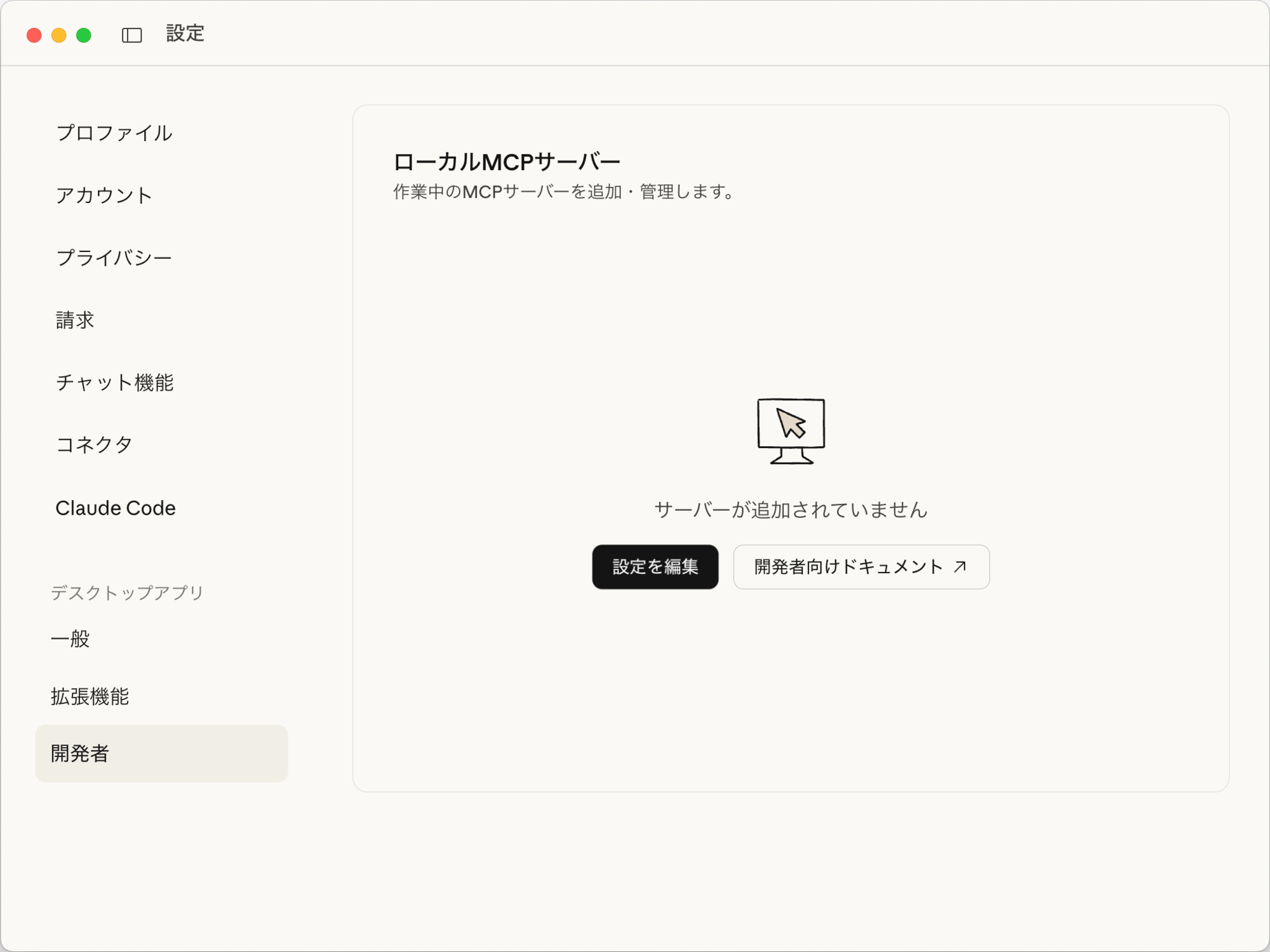Go to アカウント settings
Viewport: 1270px width, 952px height.
pos(104,195)
